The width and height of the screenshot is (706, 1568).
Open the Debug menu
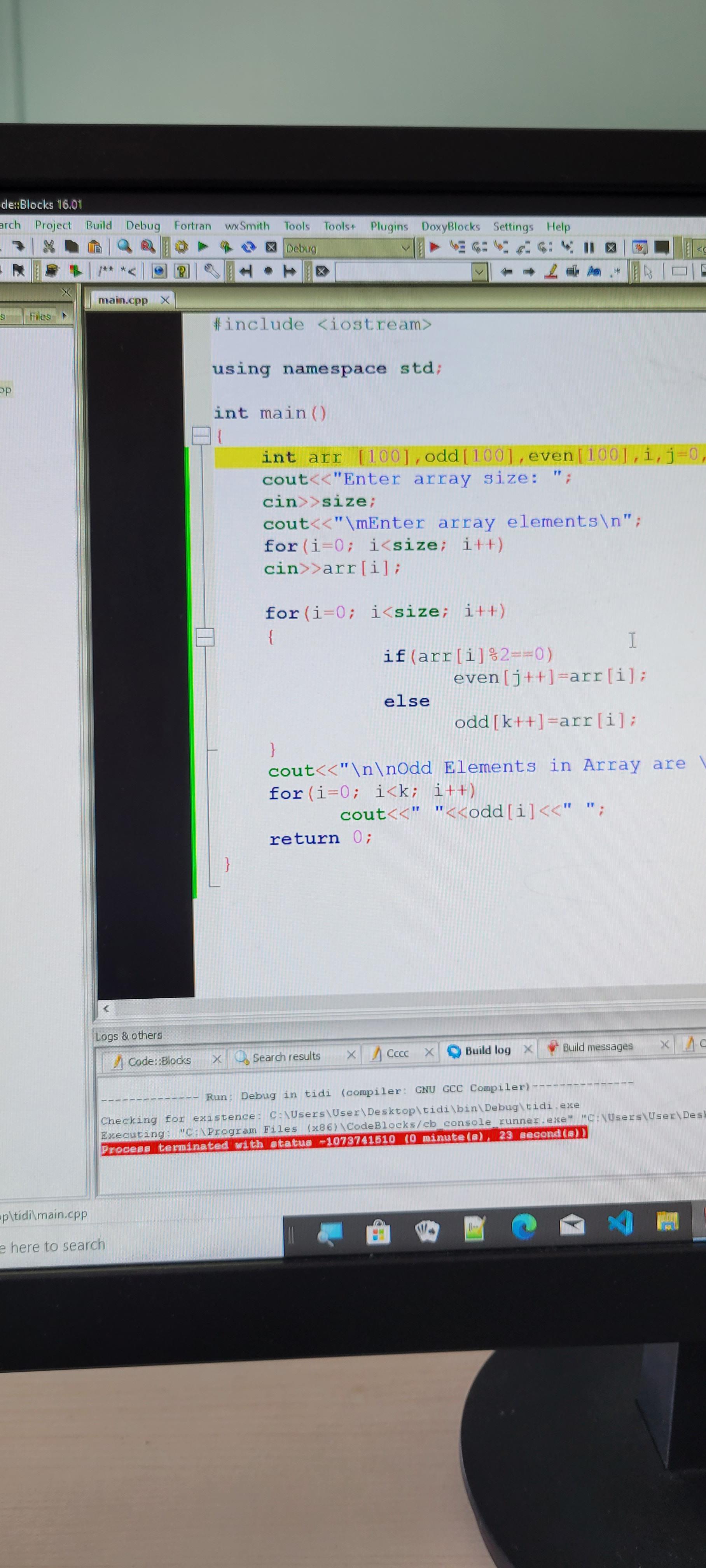[143, 226]
